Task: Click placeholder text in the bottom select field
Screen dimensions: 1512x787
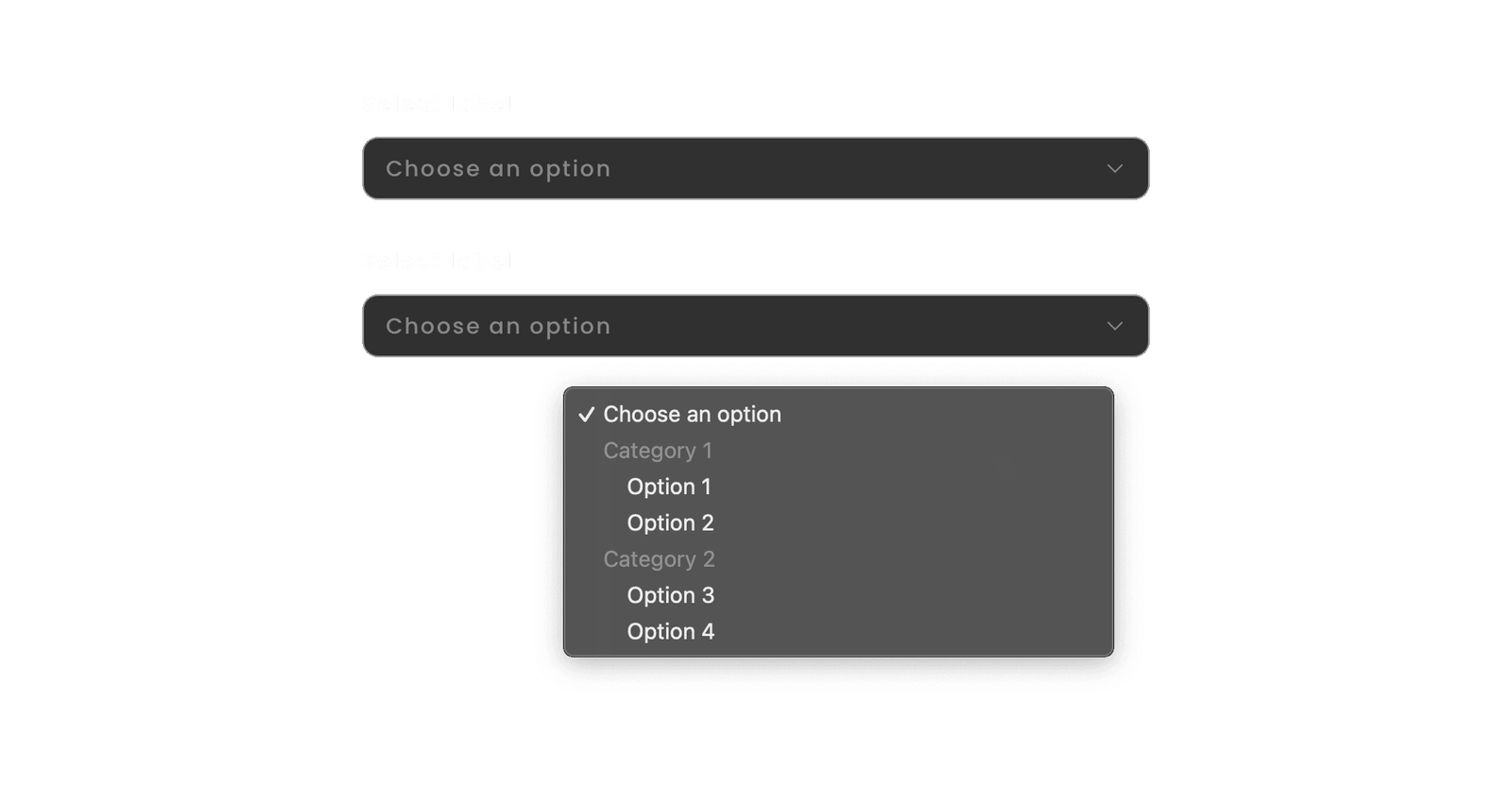Action: pyautogui.click(x=498, y=326)
